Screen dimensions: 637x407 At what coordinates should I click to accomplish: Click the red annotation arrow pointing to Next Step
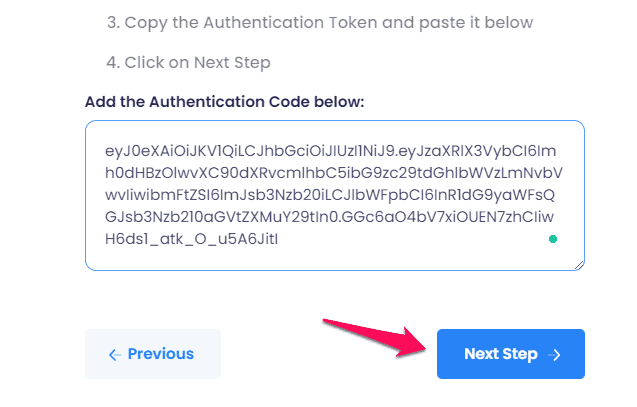[x=375, y=336]
